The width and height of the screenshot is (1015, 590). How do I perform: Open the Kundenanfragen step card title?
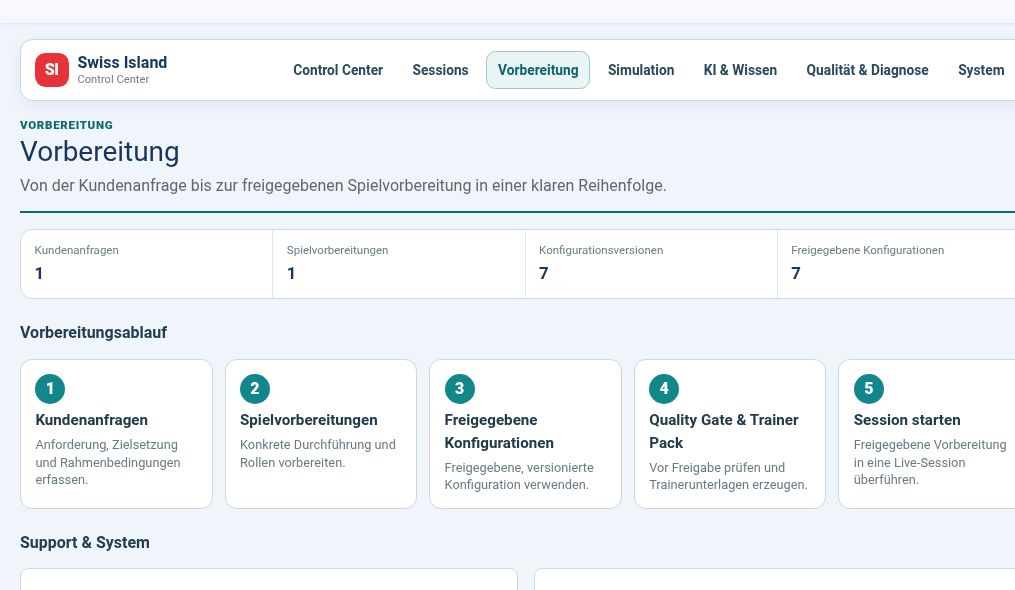pos(91,420)
